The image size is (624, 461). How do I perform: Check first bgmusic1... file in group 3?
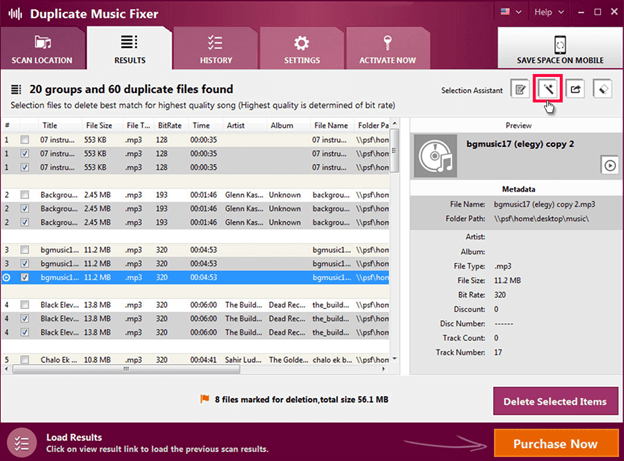pos(25,250)
